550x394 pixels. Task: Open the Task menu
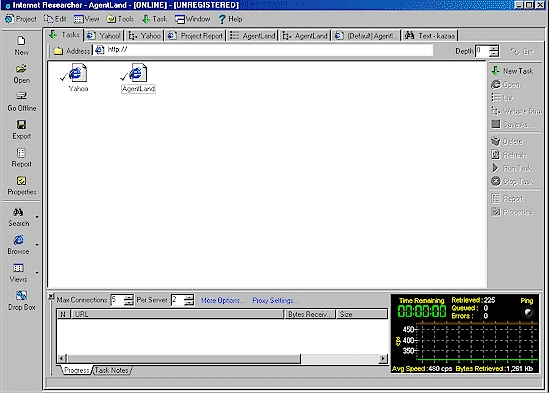pos(154,19)
